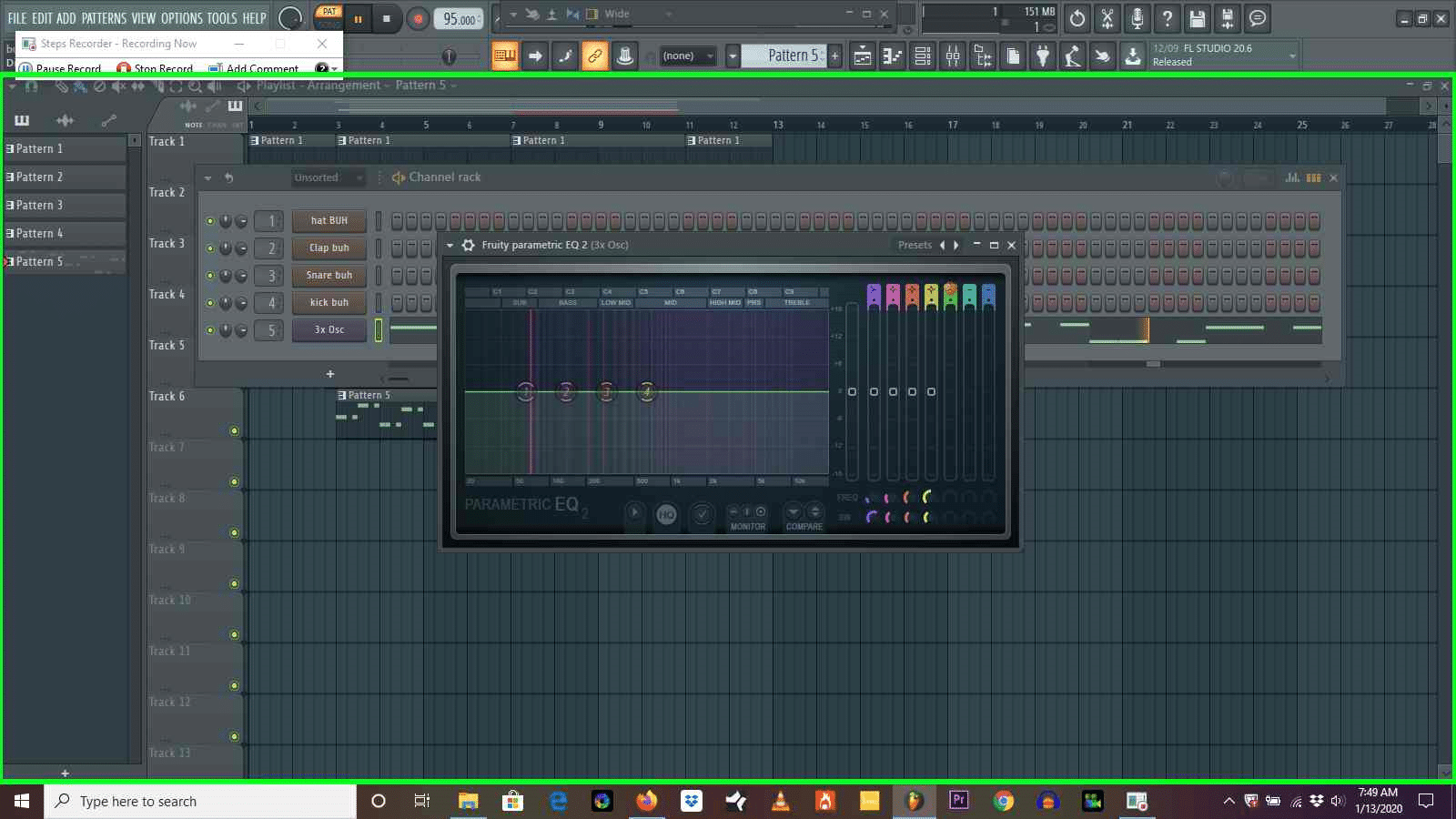1456x819 pixels.
Task: Select Pattern 3 in the picker panel
Action: pyautogui.click(x=65, y=206)
